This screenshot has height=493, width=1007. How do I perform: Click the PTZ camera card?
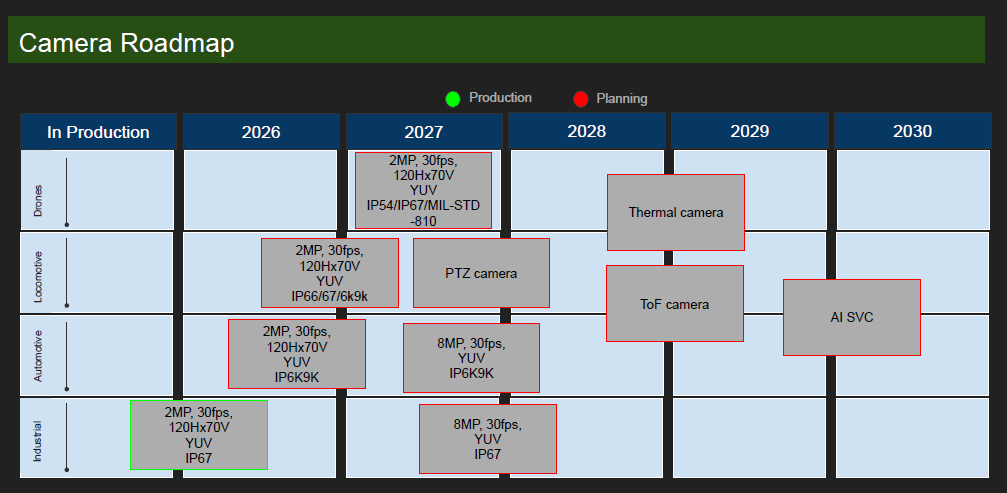pos(481,273)
